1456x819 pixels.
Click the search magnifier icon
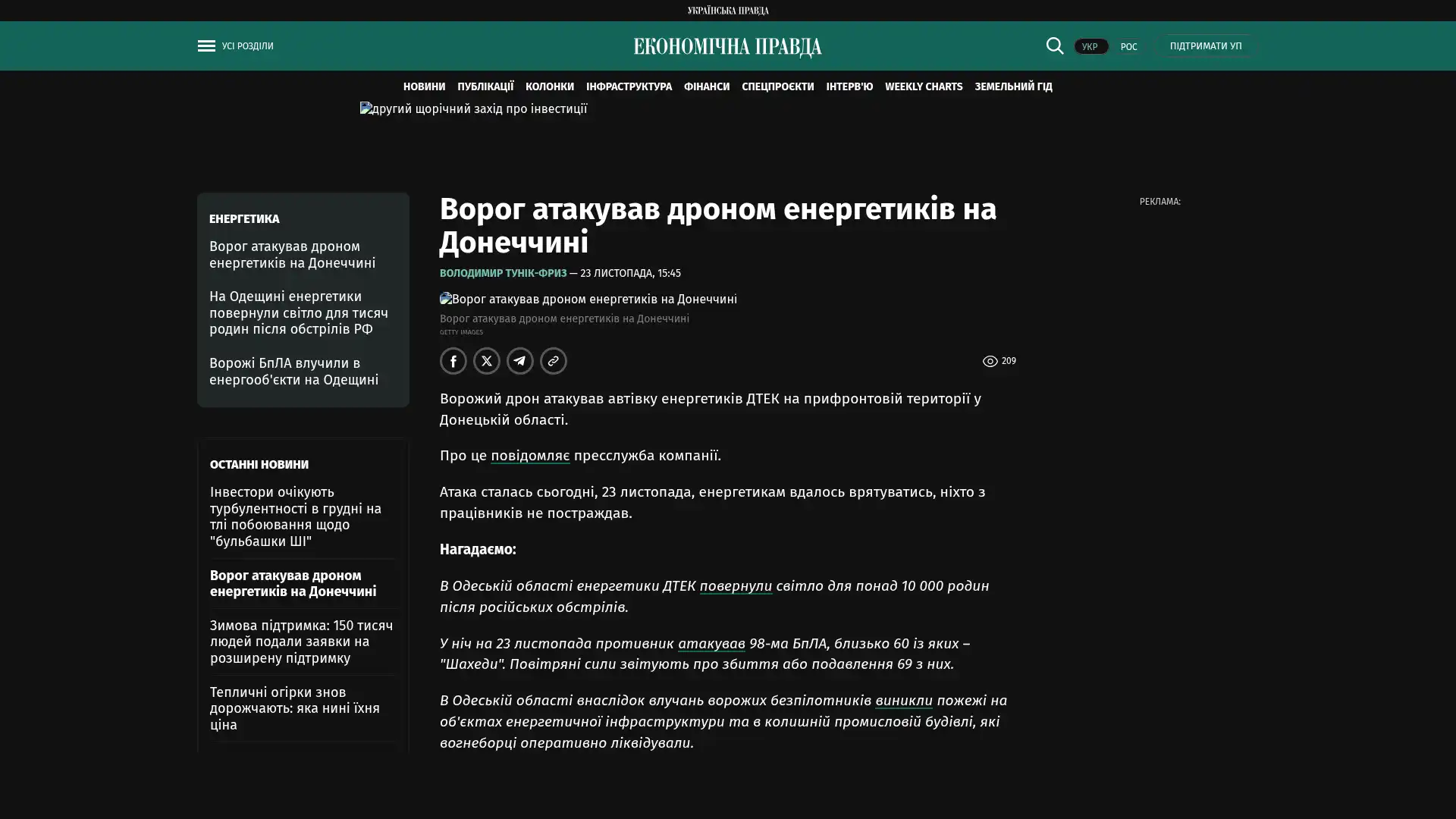(1054, 45)
